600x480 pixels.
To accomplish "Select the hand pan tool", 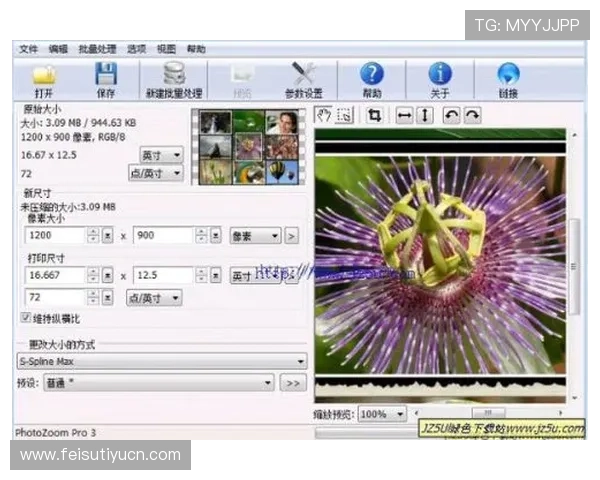I will coord(324,115).
